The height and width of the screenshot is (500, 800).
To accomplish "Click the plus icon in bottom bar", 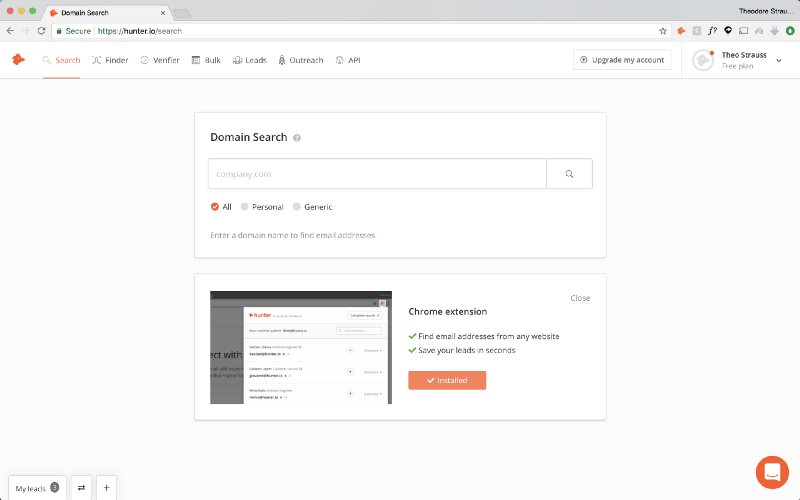I will [x=106, y=488].
